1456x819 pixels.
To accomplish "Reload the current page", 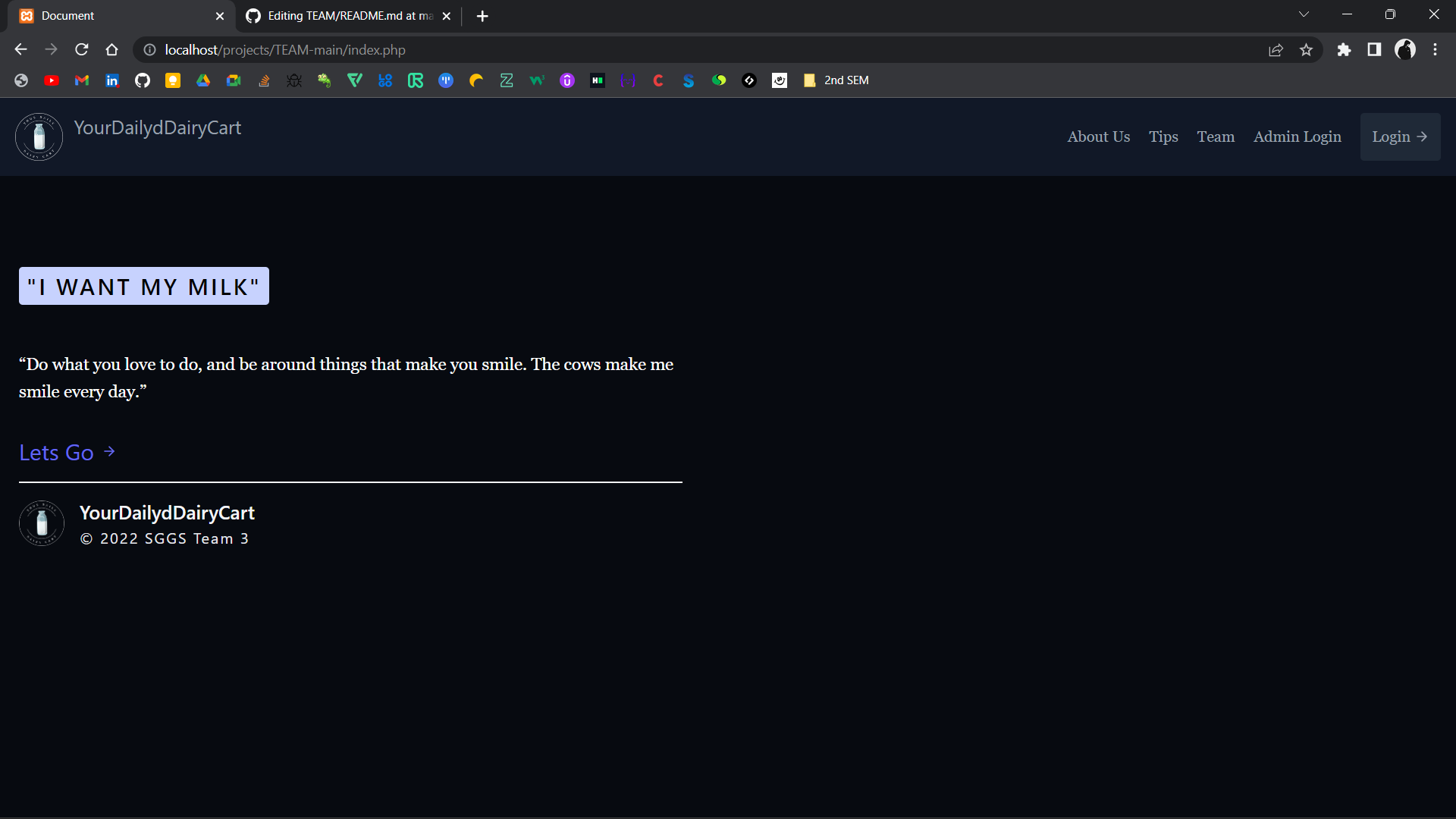I will pos(82,50).
